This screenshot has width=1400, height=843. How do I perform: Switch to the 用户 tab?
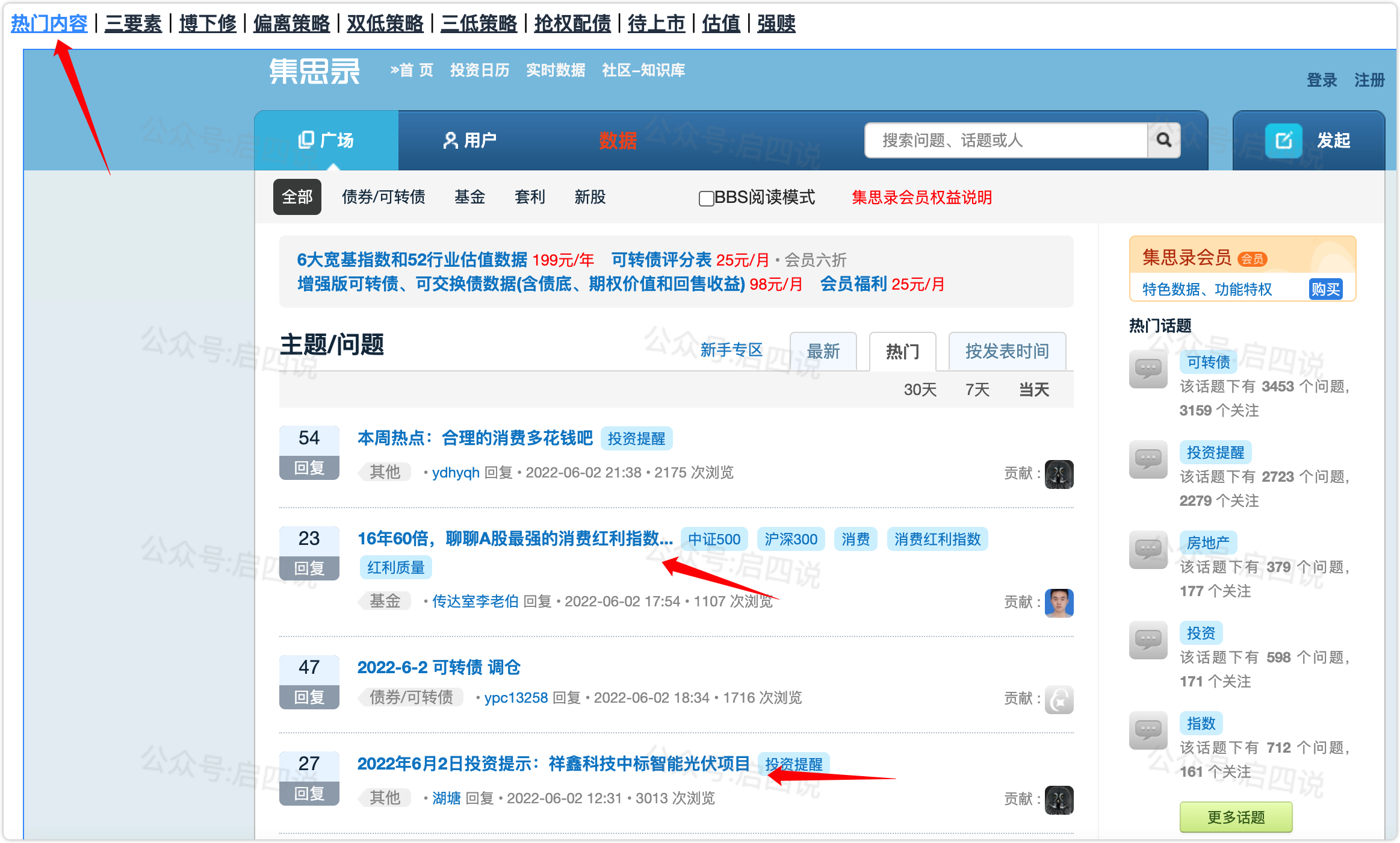[469, 140]
